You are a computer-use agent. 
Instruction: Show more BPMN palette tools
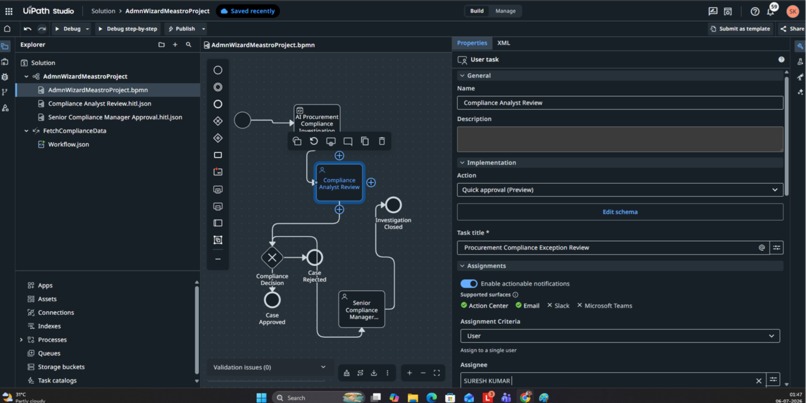pyautogui.click(x=218, y=259)
